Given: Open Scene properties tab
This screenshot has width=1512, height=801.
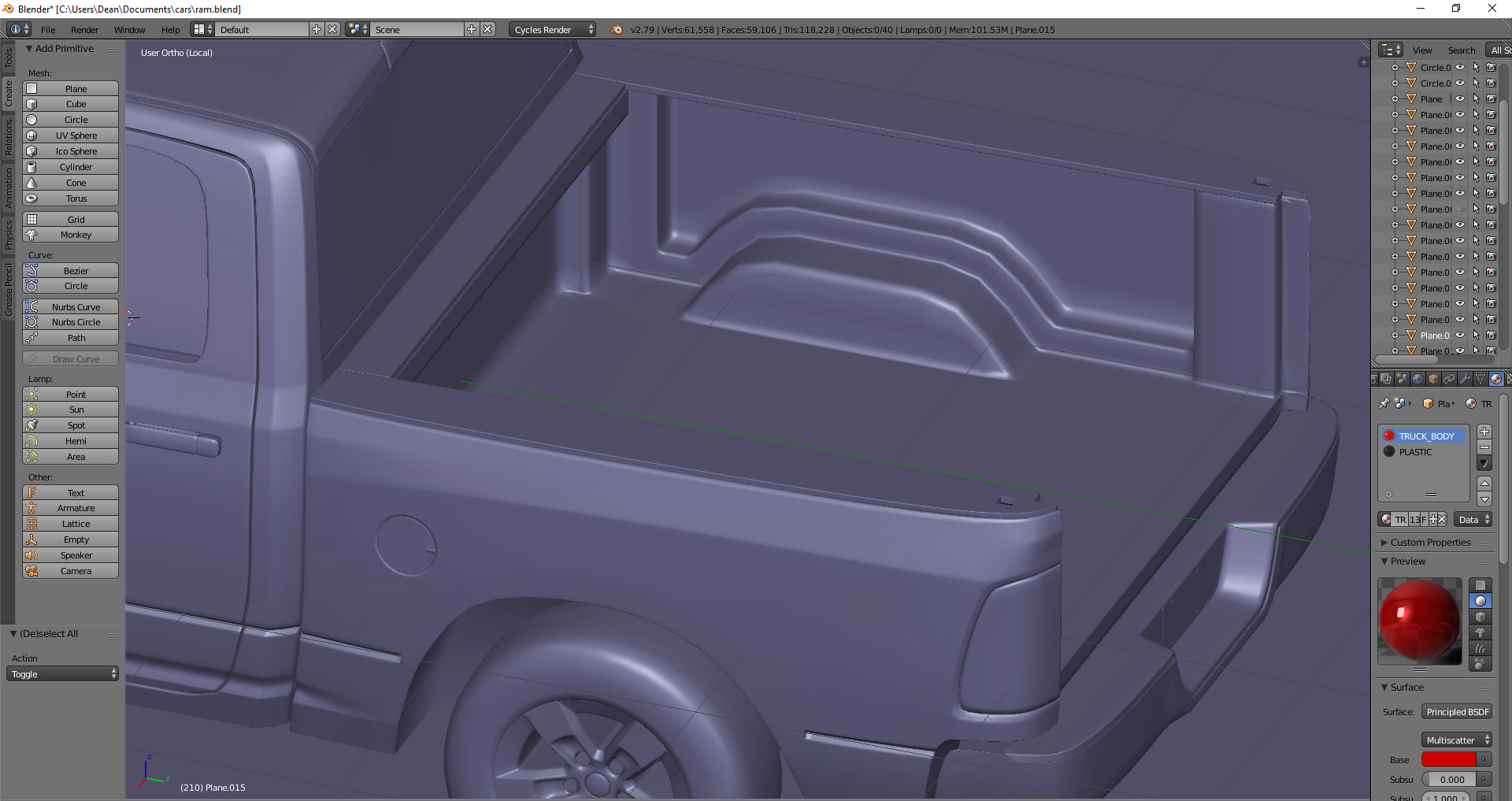Looking at the screenshot, I should pyautogui.click(x=1402, y=379).
